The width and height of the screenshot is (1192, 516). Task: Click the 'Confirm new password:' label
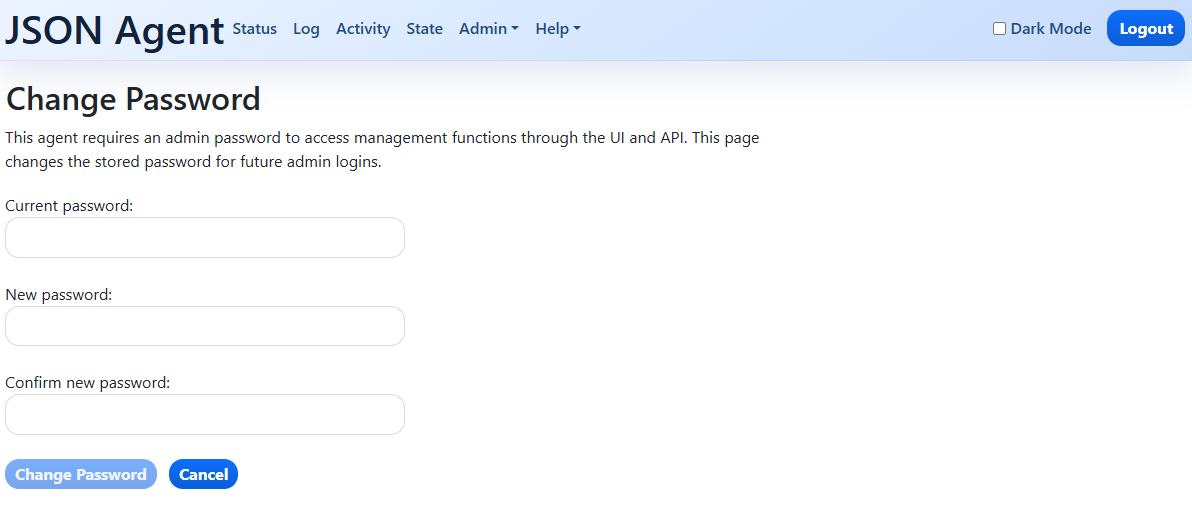click(x=87, y=383)
